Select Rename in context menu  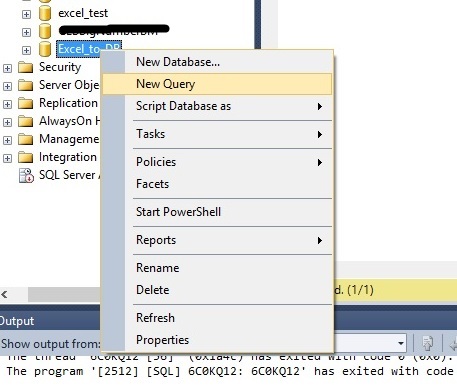(x=217, y=268)
